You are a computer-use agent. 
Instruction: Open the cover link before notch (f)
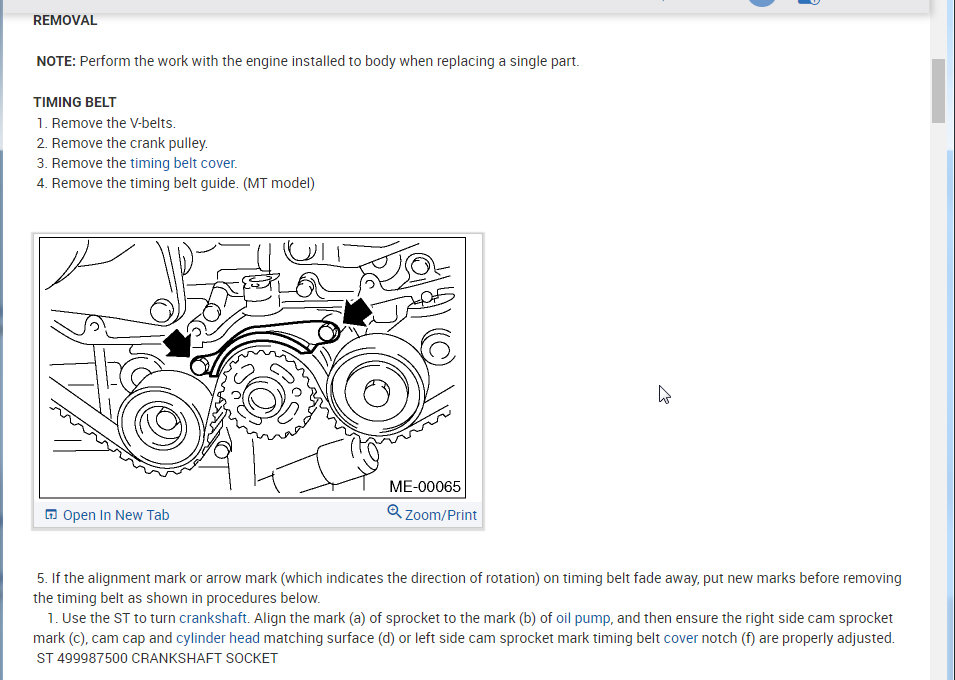tap(680, 638)
